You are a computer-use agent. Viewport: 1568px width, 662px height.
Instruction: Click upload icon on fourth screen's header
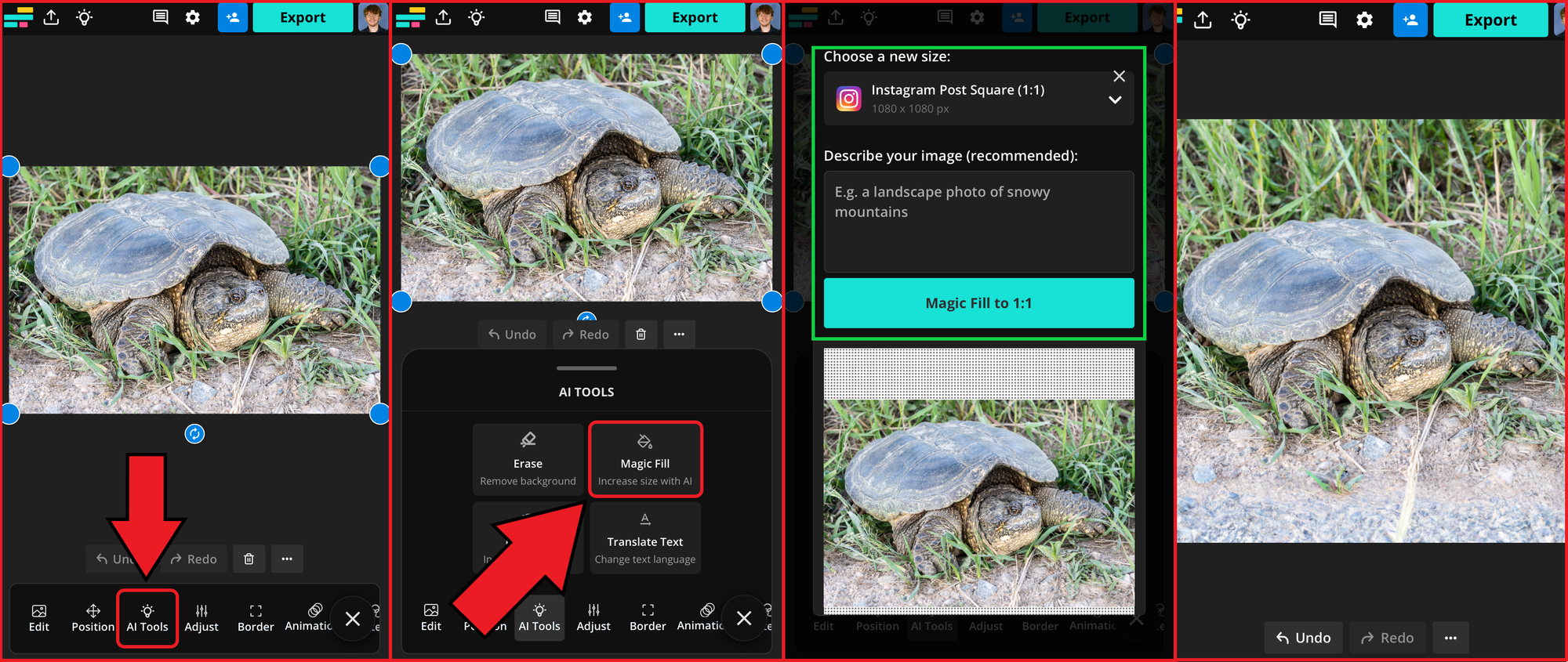(1203, 20)
